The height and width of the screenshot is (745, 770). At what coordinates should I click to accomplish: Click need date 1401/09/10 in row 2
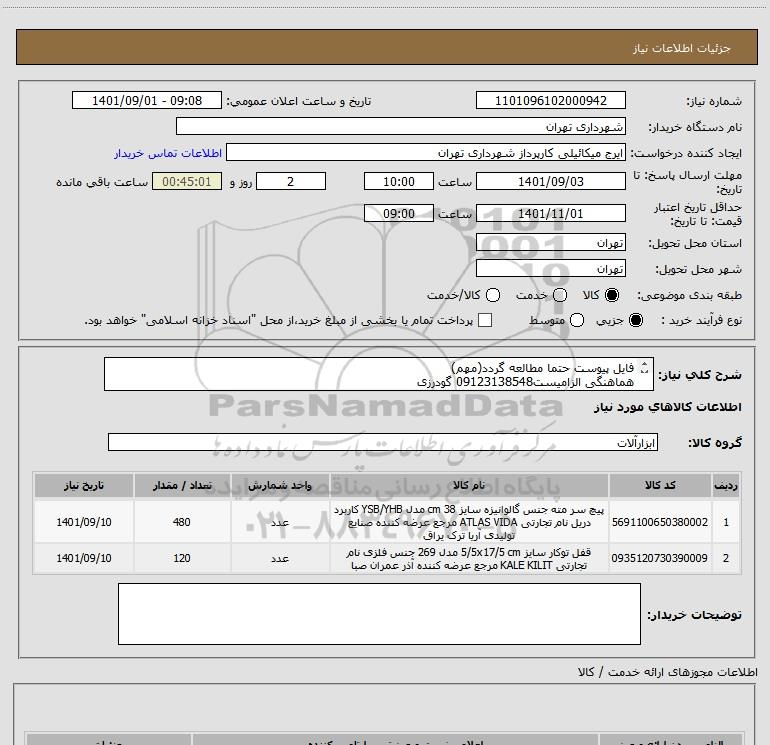83,558
